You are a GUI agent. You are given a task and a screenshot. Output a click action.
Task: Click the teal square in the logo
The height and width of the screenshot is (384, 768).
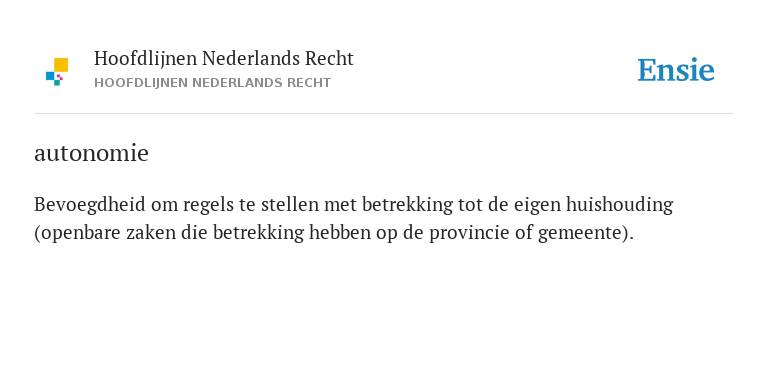pyautogui.click(x=57, y=83)
